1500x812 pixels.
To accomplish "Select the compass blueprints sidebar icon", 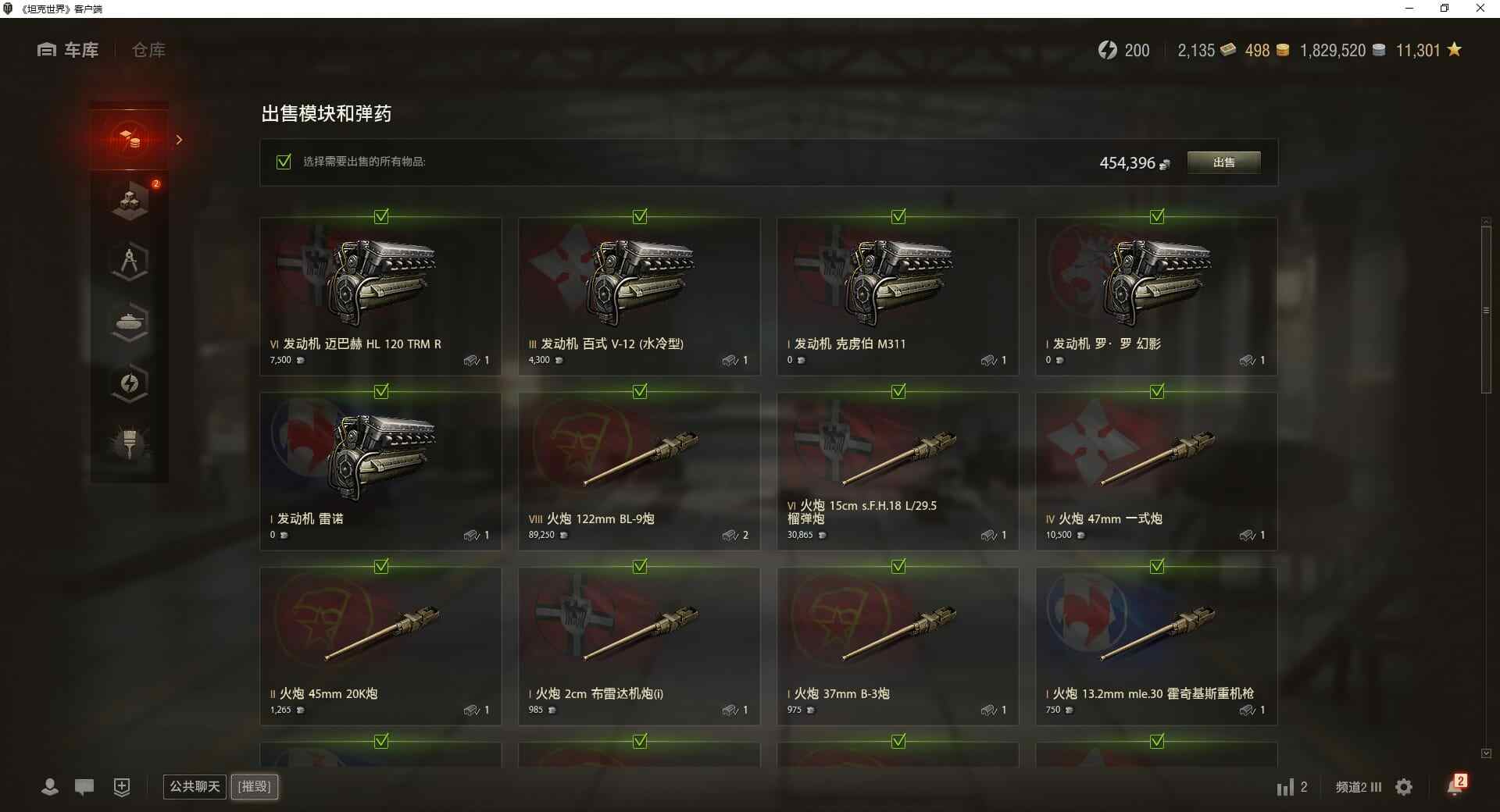I will click(130, 262).
